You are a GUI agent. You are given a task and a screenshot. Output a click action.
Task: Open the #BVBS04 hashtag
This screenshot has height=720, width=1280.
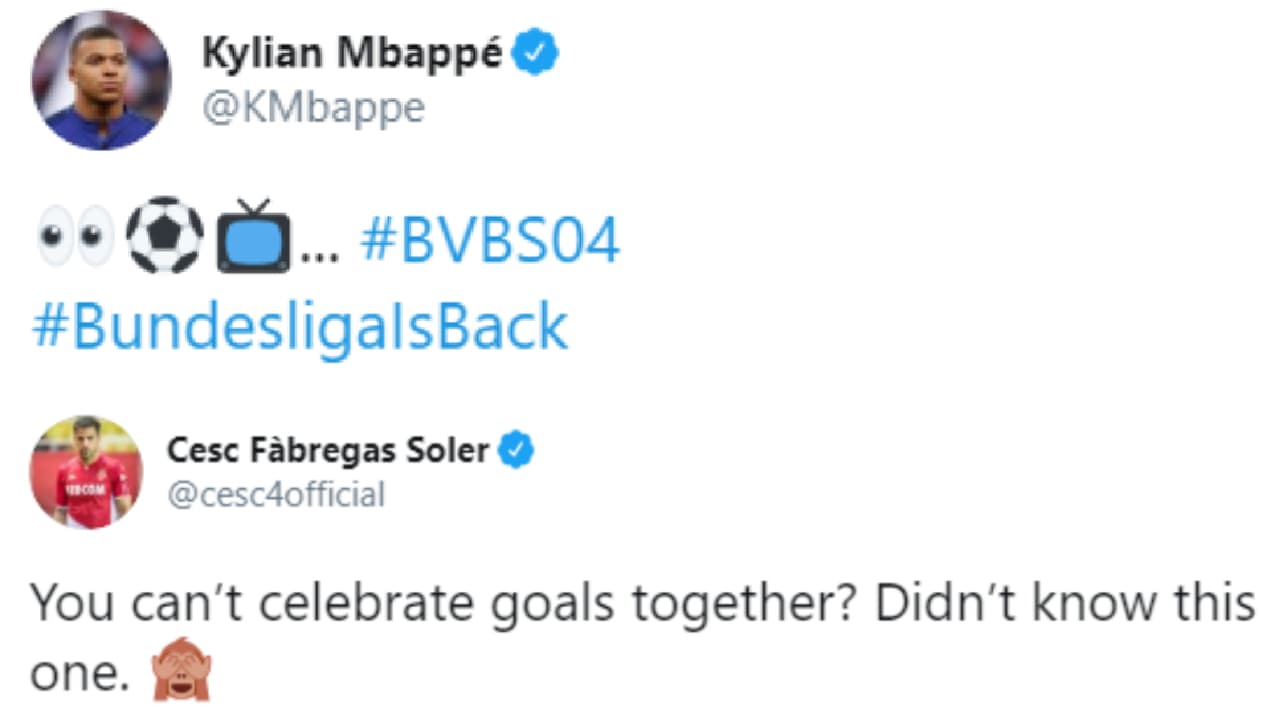pos(490,242)
